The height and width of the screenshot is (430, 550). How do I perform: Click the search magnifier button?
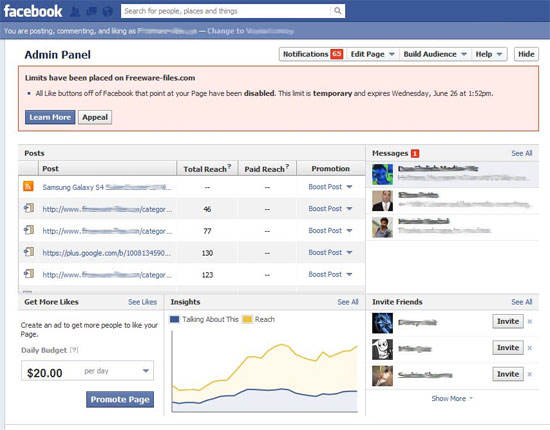point(337,11)
